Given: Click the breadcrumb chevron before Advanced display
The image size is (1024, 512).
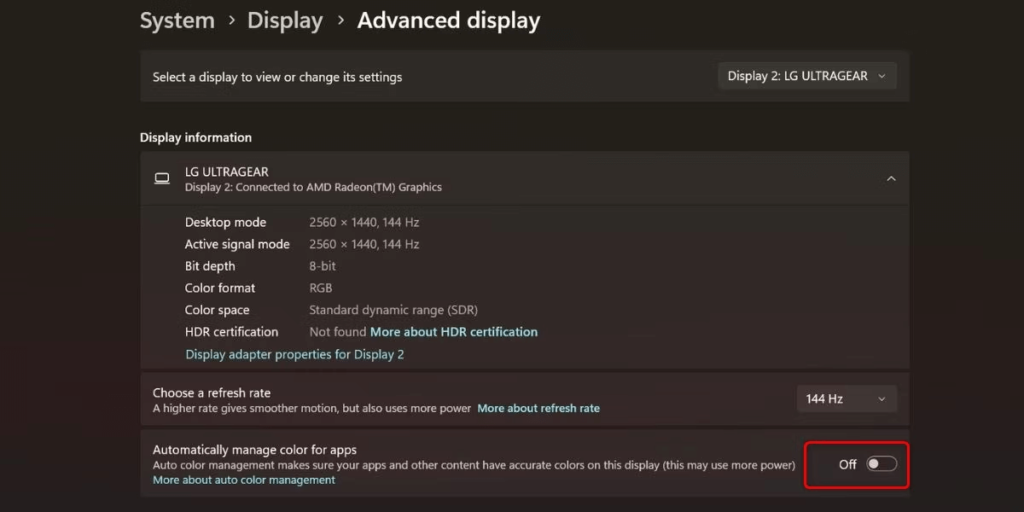Looking at the screenshot, I should [x=340, y=21].
